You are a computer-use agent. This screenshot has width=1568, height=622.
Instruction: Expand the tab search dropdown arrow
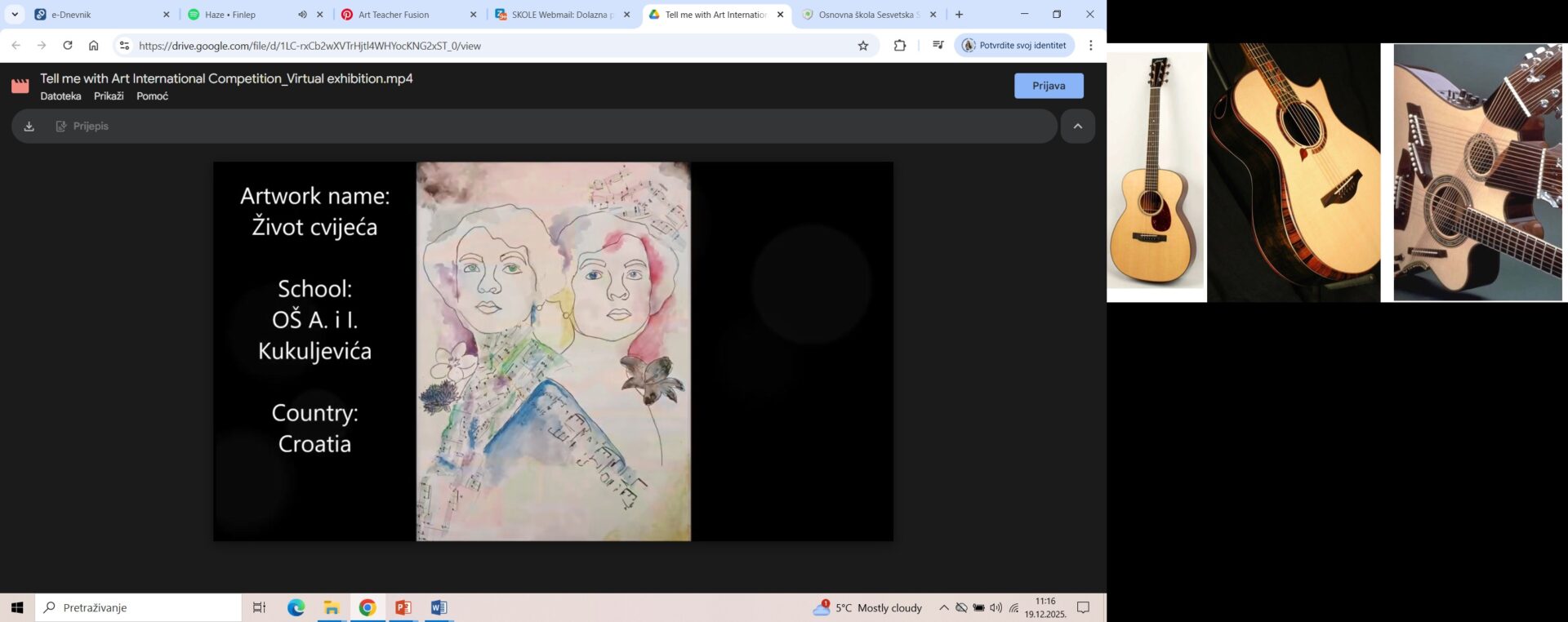click(15, 15)
